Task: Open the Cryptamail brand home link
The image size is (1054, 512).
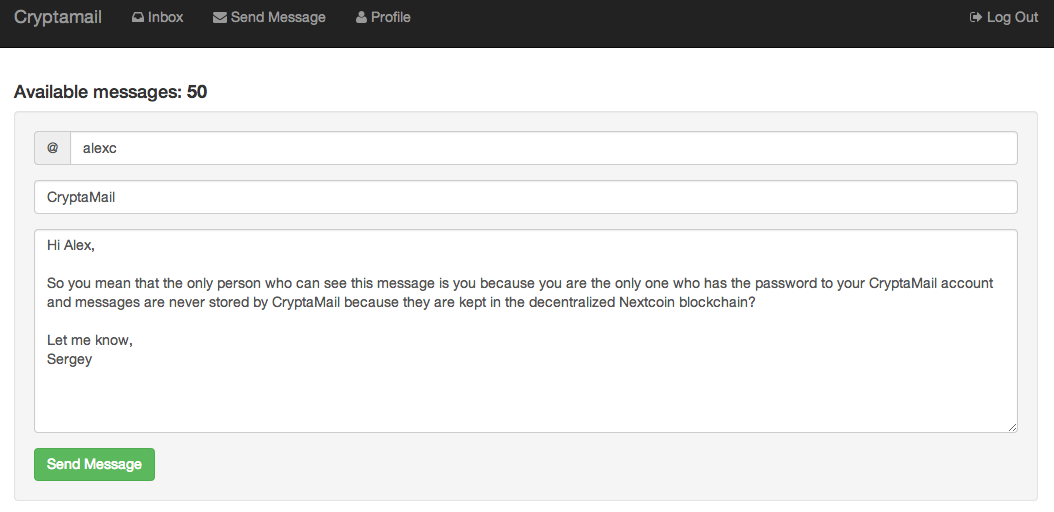Action: [x=58, y=17]
